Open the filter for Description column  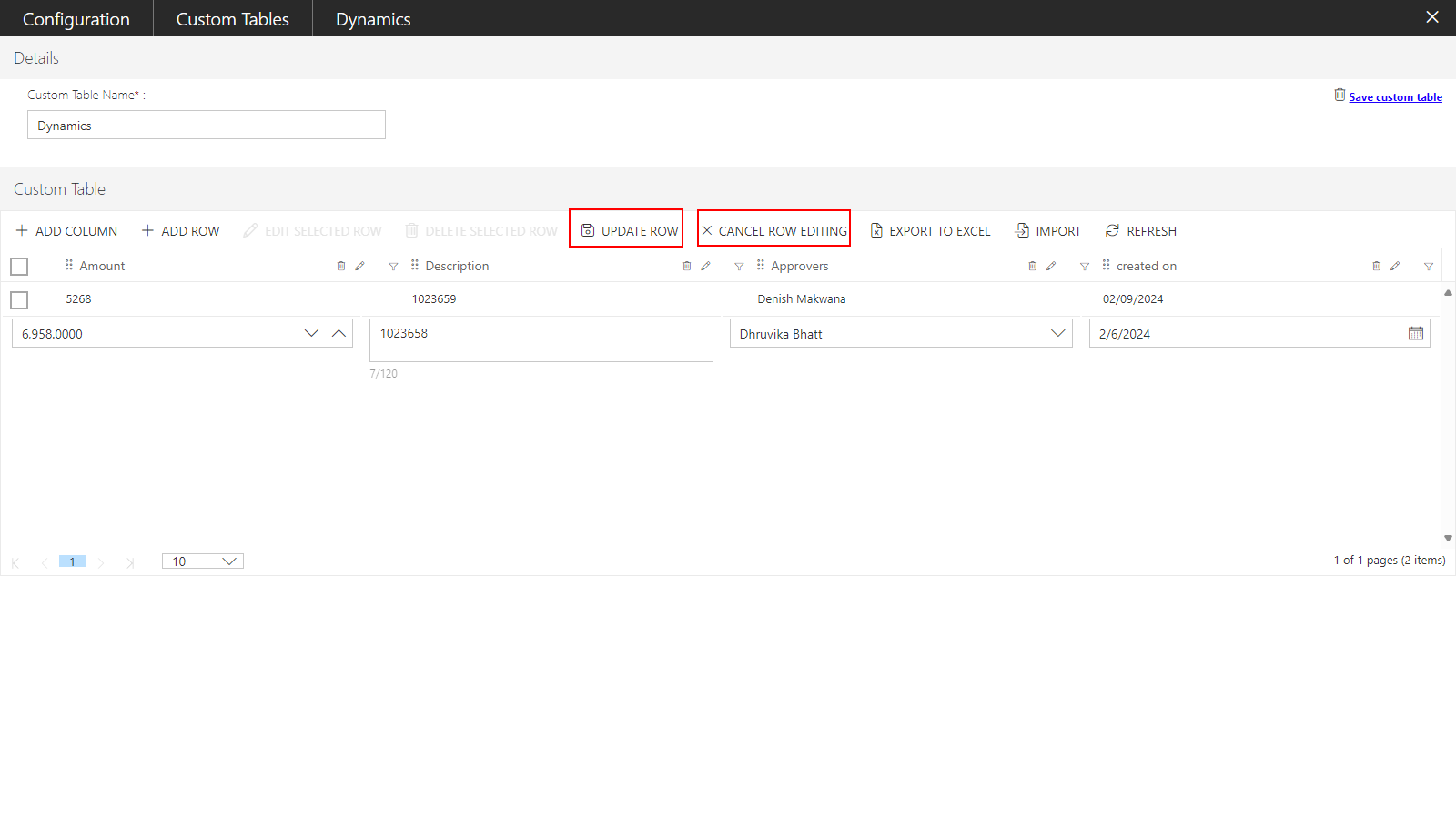coord(739,267)
